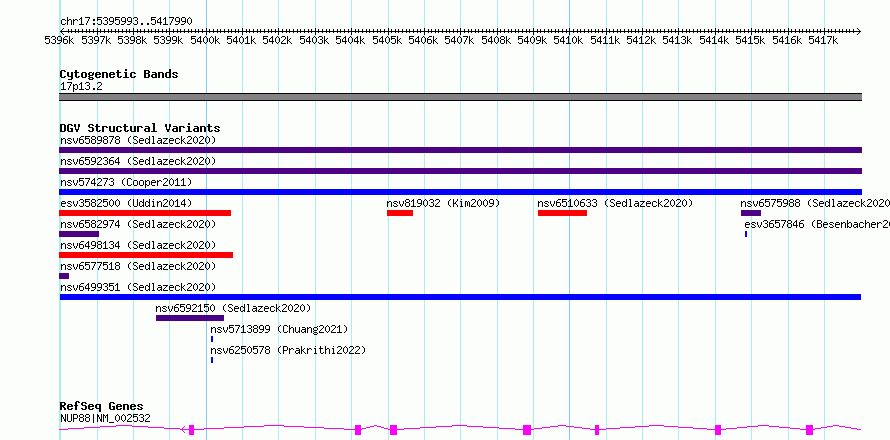Click the 5400k ruler tick label
The height and width of the screenshot is (440, 890).
[205, 40]
